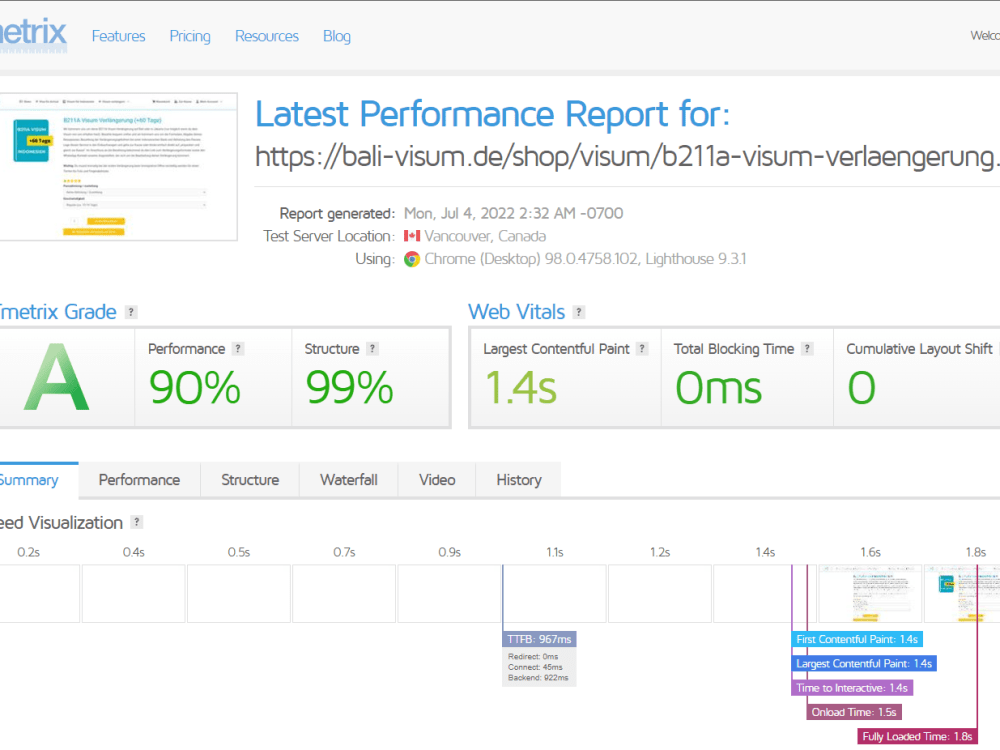Click the GTmetrix logo
1000x750 pixels.
click(33, 34)
